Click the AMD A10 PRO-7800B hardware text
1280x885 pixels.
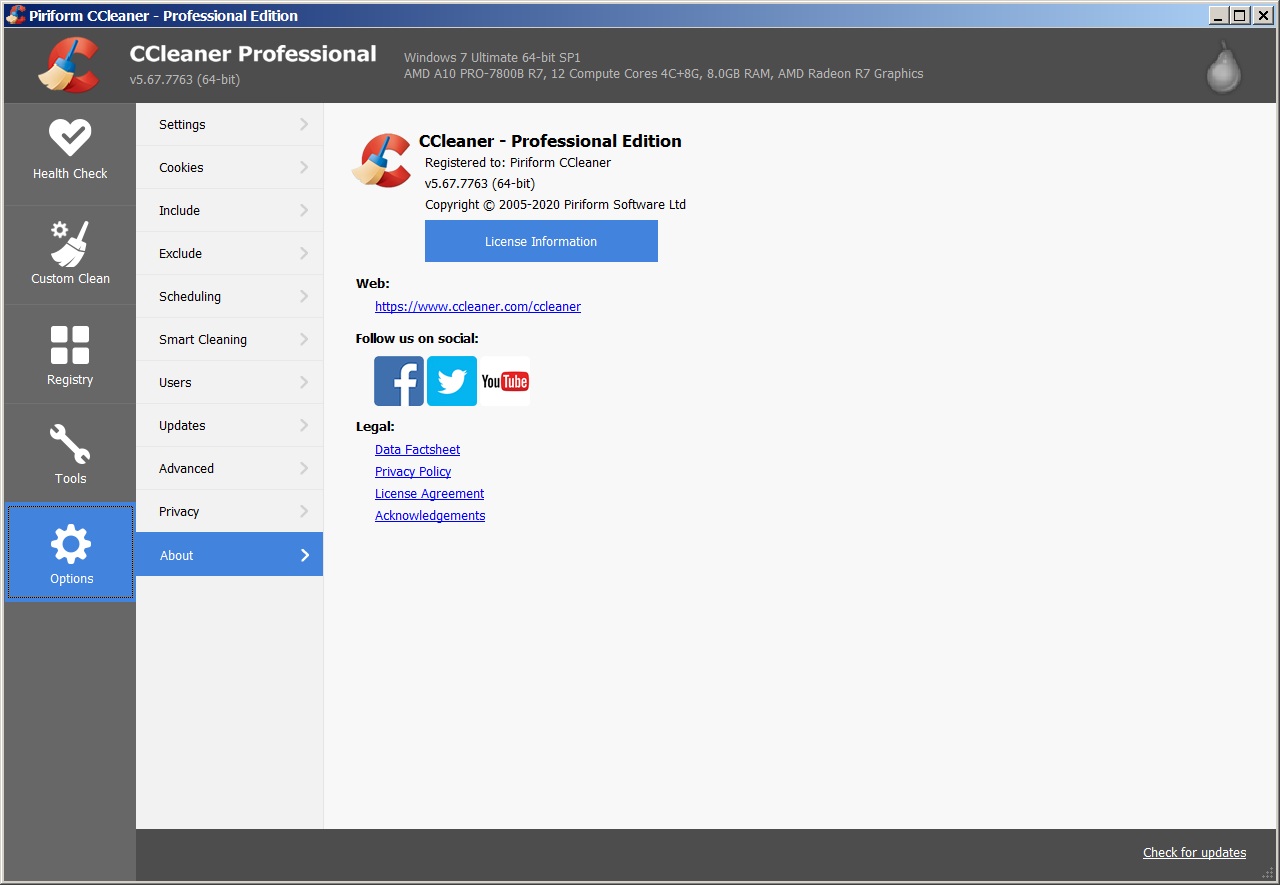click(x=664, y=74)
